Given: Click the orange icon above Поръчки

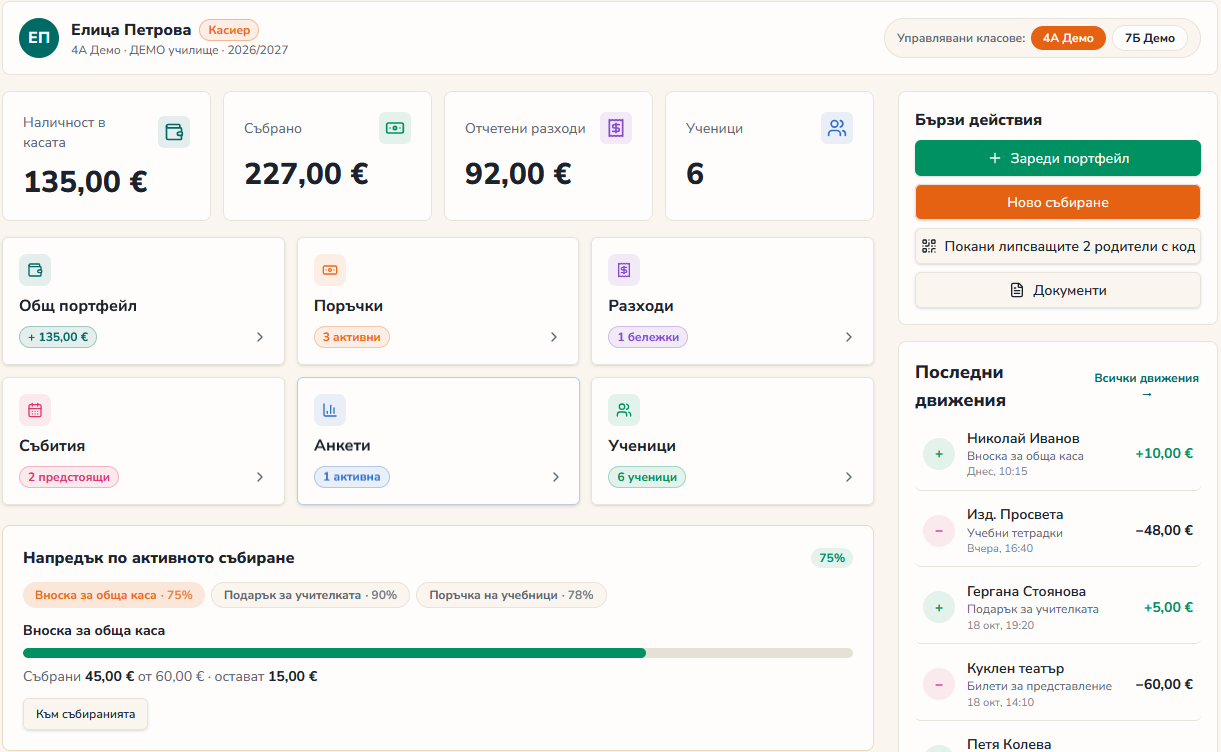Looking at the screenshot, I should point(330,270).
